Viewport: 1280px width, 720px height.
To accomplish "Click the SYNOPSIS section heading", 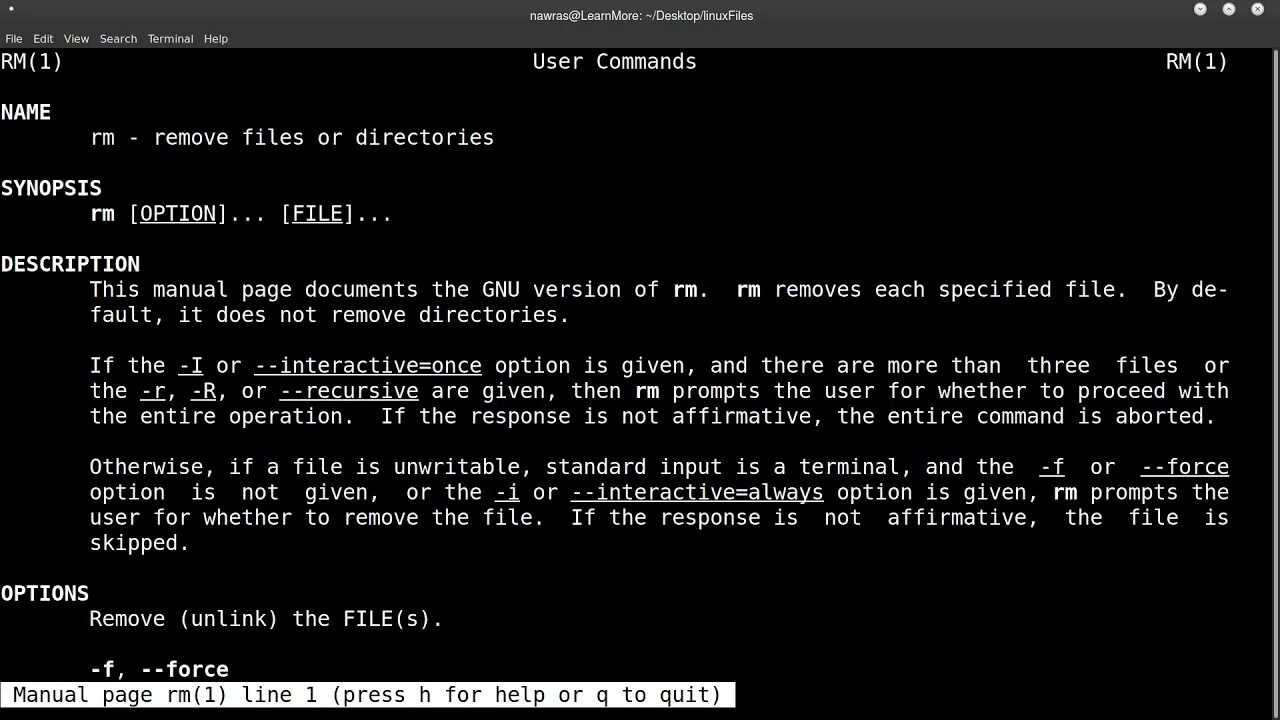I will click(x=51, y=188).
